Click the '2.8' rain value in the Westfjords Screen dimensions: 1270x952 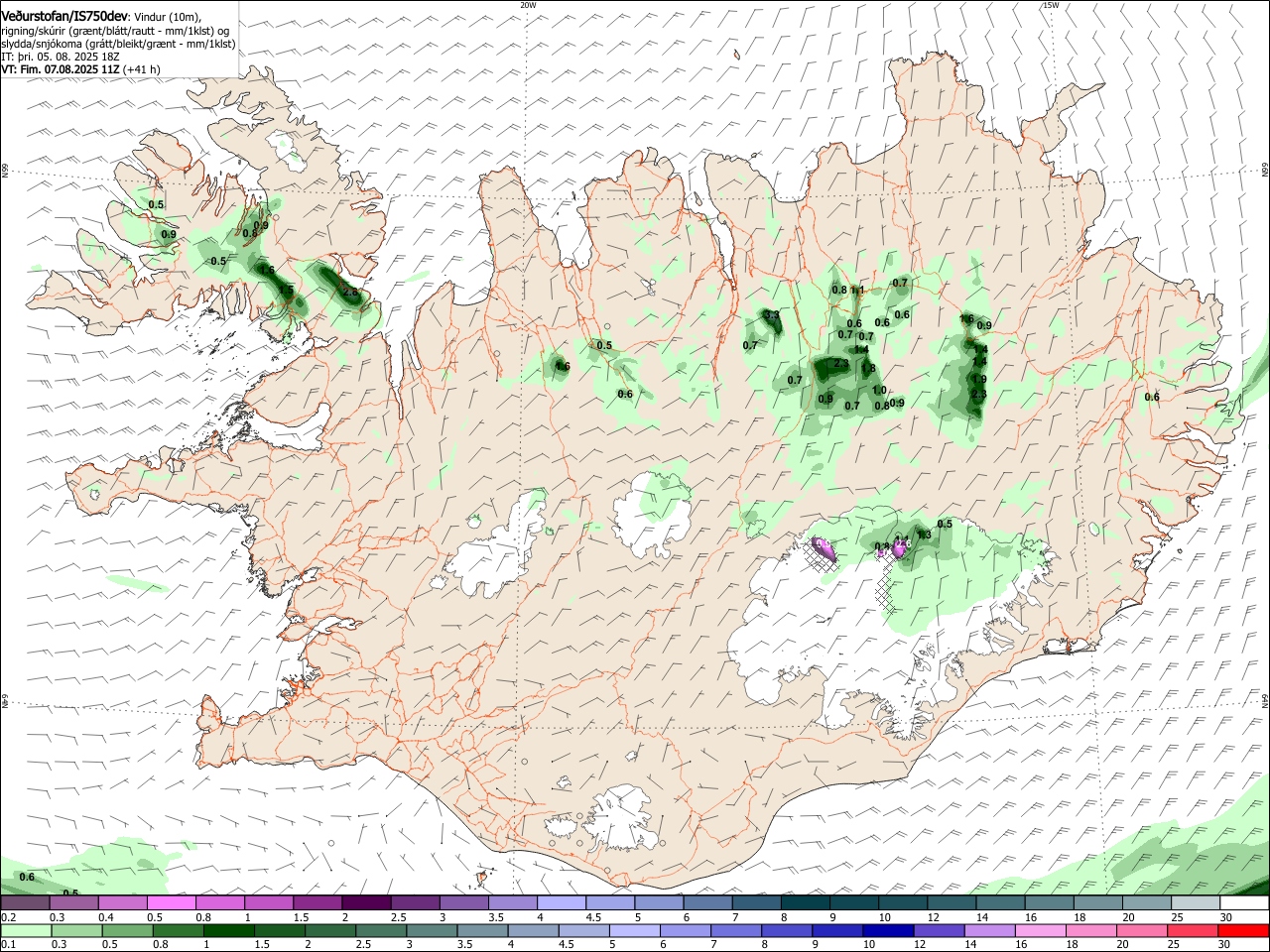[x=349, y=293]
